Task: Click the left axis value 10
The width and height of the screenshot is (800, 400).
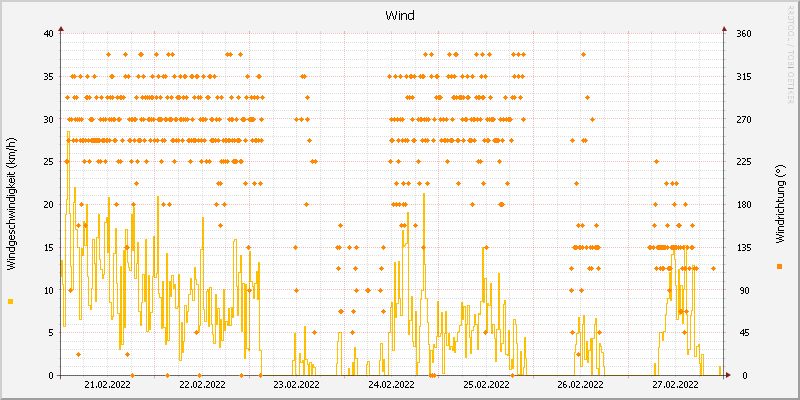Action: (48, 290)
